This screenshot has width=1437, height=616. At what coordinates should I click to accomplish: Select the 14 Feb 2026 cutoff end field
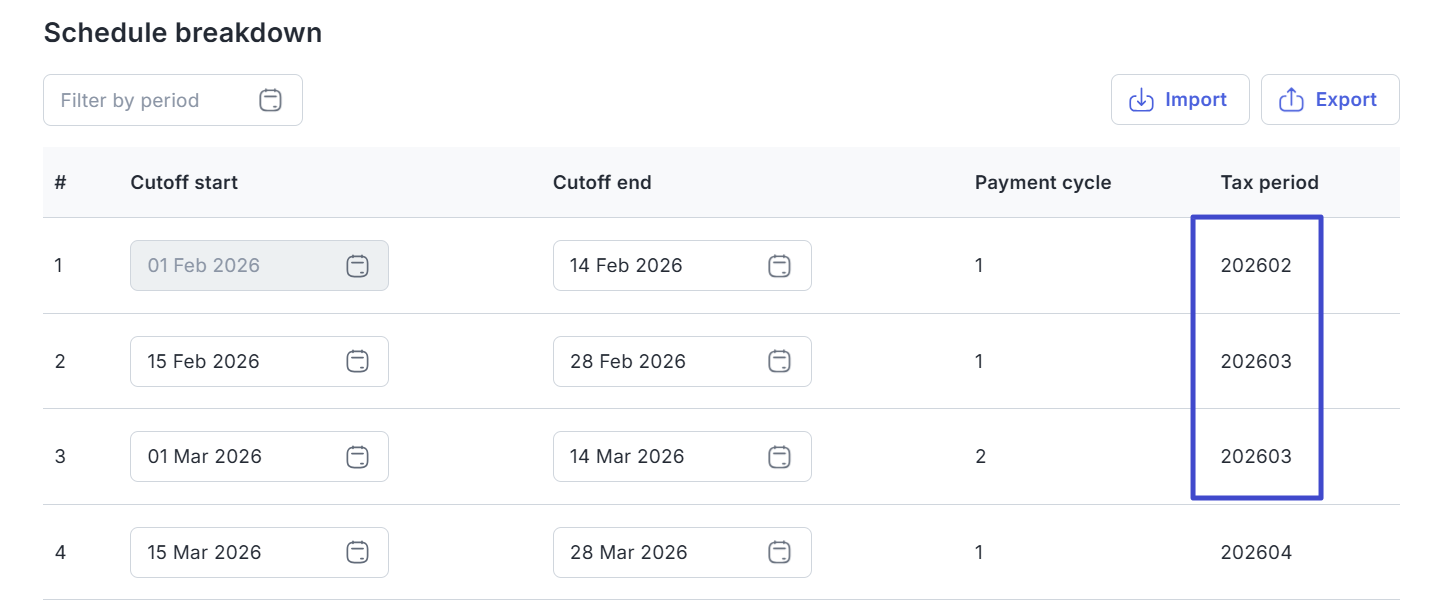click(x=650, y=266)
